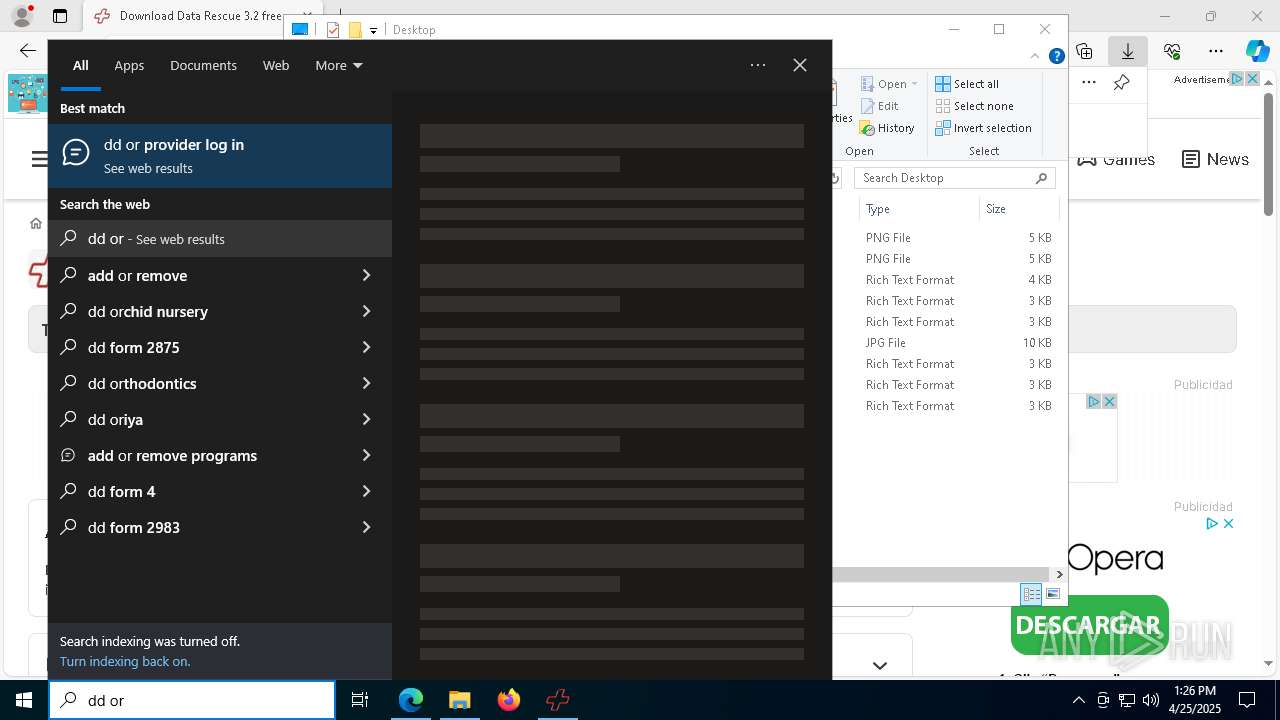Show hidden tray icons chevron

1078,700
